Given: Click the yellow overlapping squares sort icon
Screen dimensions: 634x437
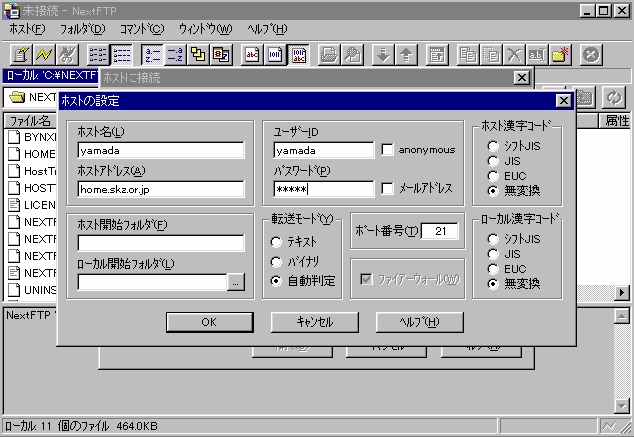Looking at the screenshot, I should (x=198, y=54).
